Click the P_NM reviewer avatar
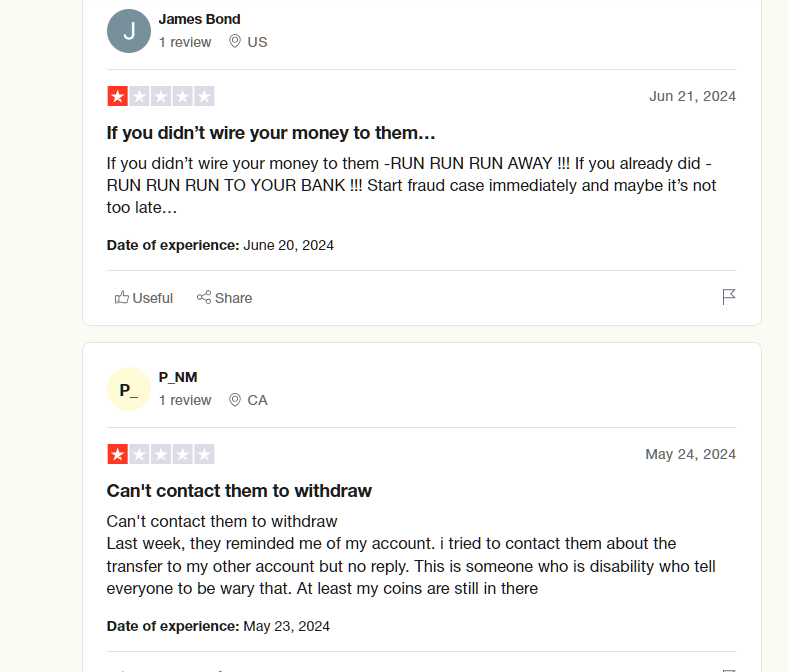This screenshot has width=788, height=672. (129, 389)
